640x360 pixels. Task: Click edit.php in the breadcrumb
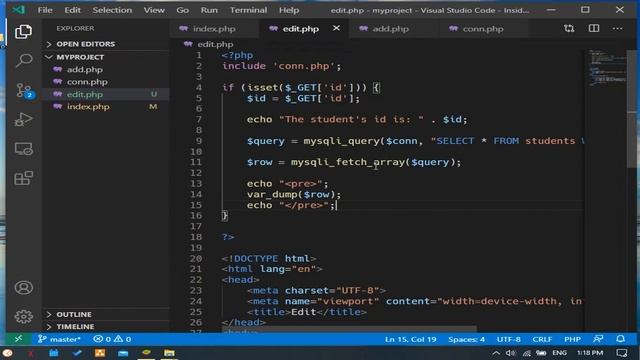tap(215, 44)
